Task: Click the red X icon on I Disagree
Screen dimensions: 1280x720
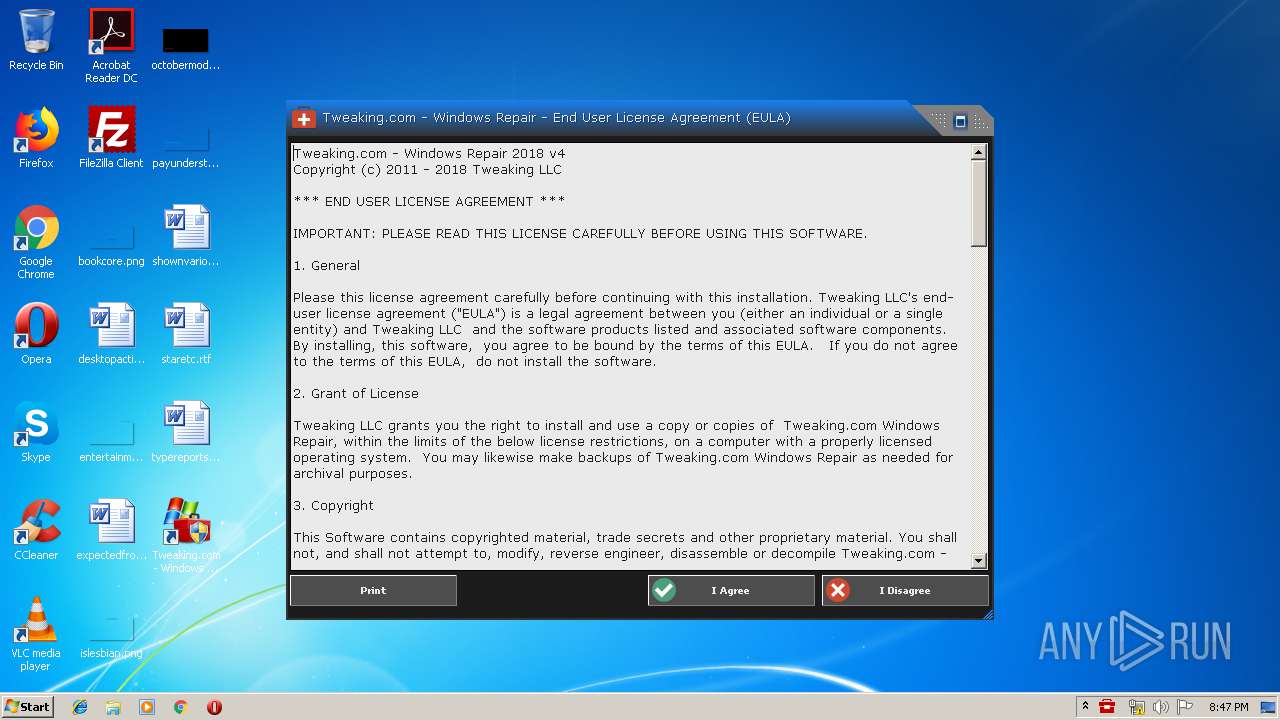Action: [x=838, y=590]
